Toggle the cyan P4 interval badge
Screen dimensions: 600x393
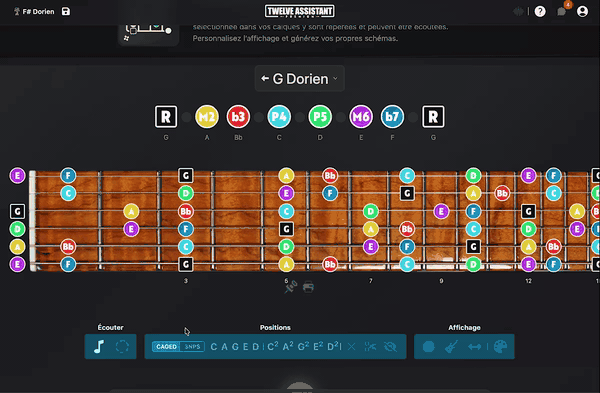tap(279, 117)
